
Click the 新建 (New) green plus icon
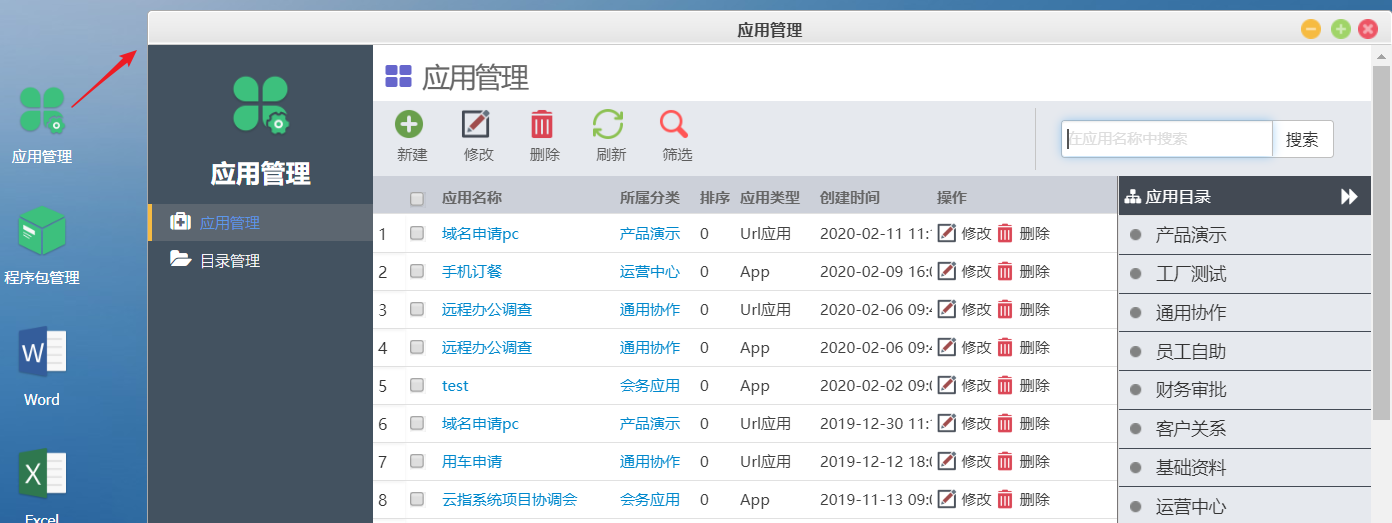point(409,125)
